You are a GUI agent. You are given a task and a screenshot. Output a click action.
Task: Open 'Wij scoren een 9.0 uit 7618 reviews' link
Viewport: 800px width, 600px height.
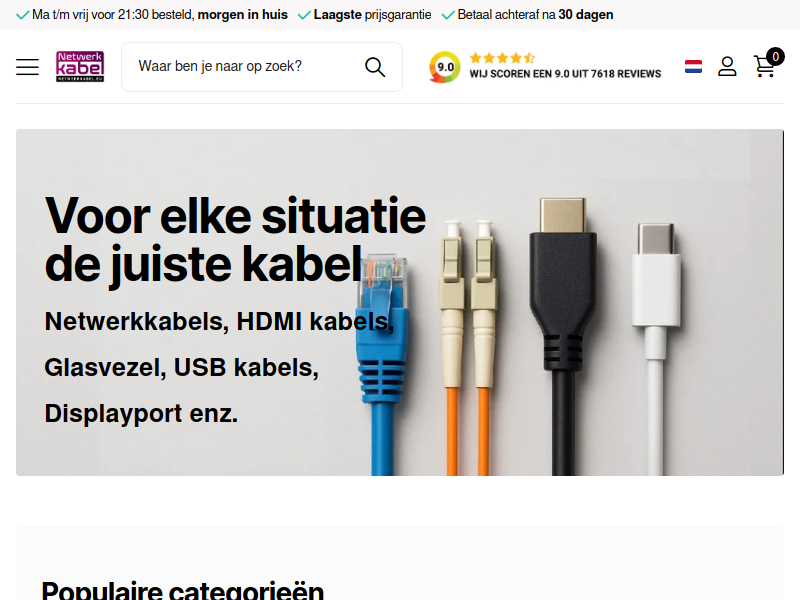pyautogui.click(x=565, y=74)
